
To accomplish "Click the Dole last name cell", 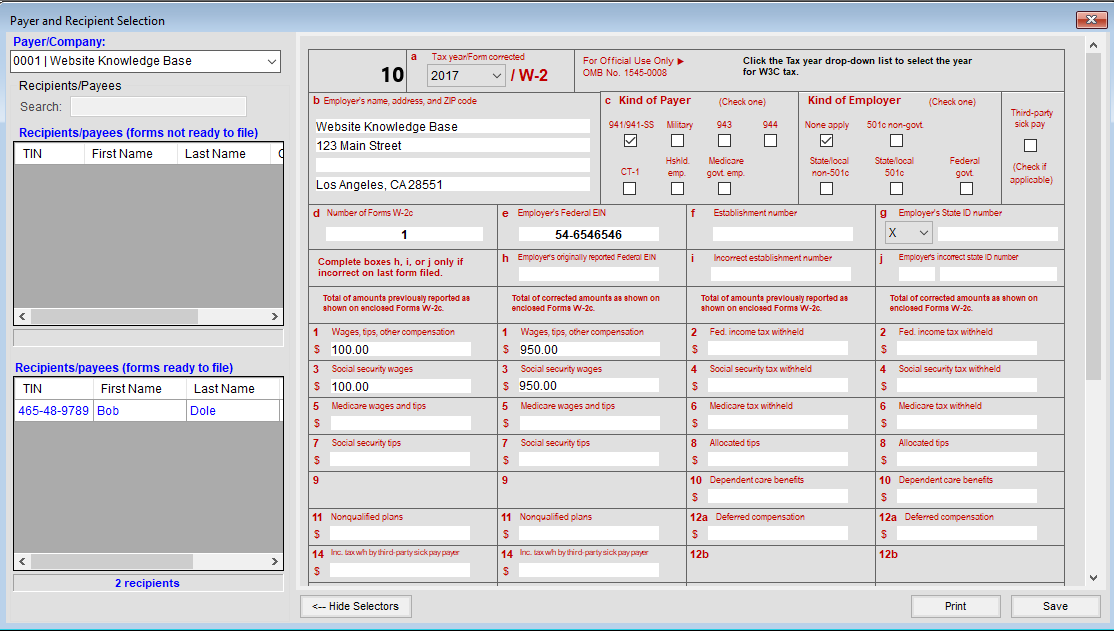I will tap(233, 411).
